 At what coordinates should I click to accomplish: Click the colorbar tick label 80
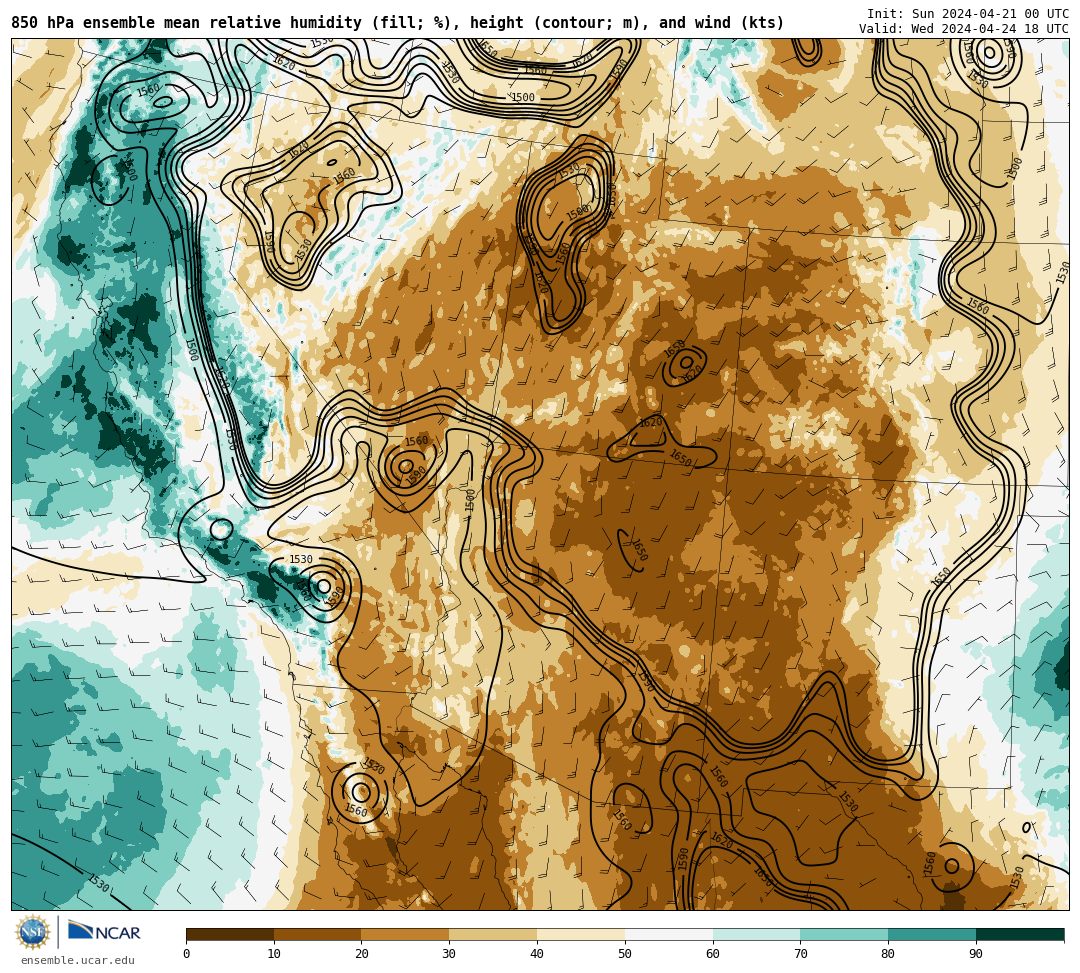point(889,954)
